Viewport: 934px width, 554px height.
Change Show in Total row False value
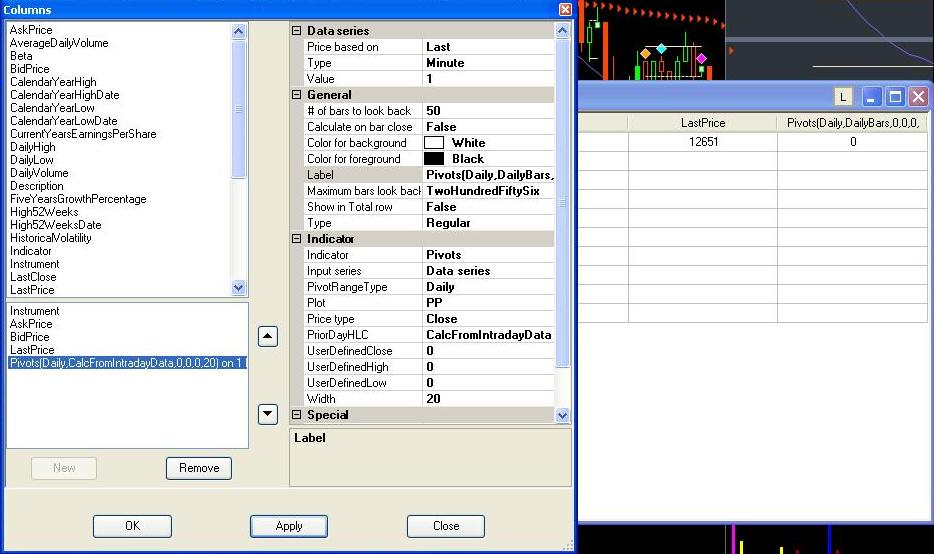488,207
